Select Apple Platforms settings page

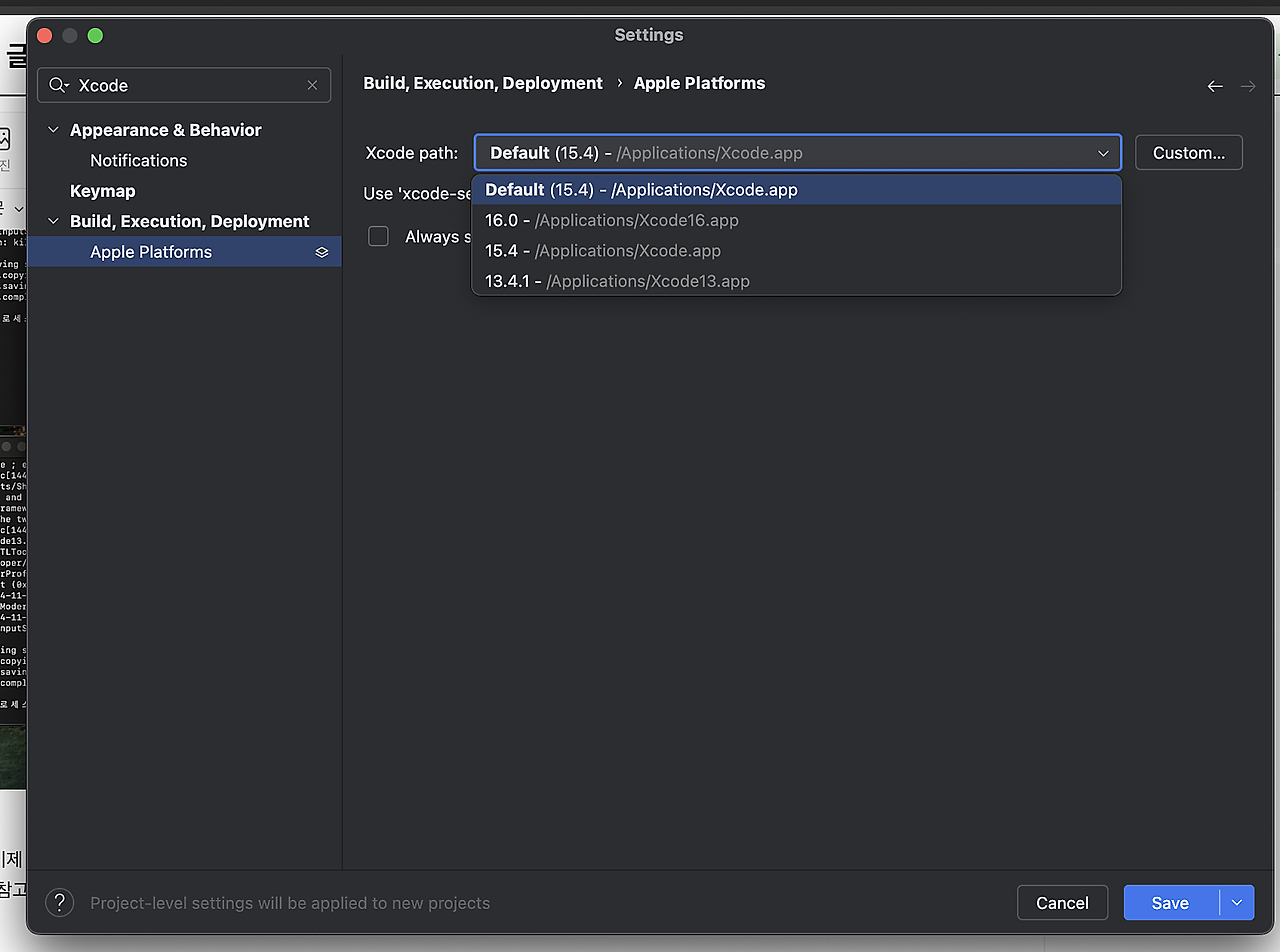184,252
